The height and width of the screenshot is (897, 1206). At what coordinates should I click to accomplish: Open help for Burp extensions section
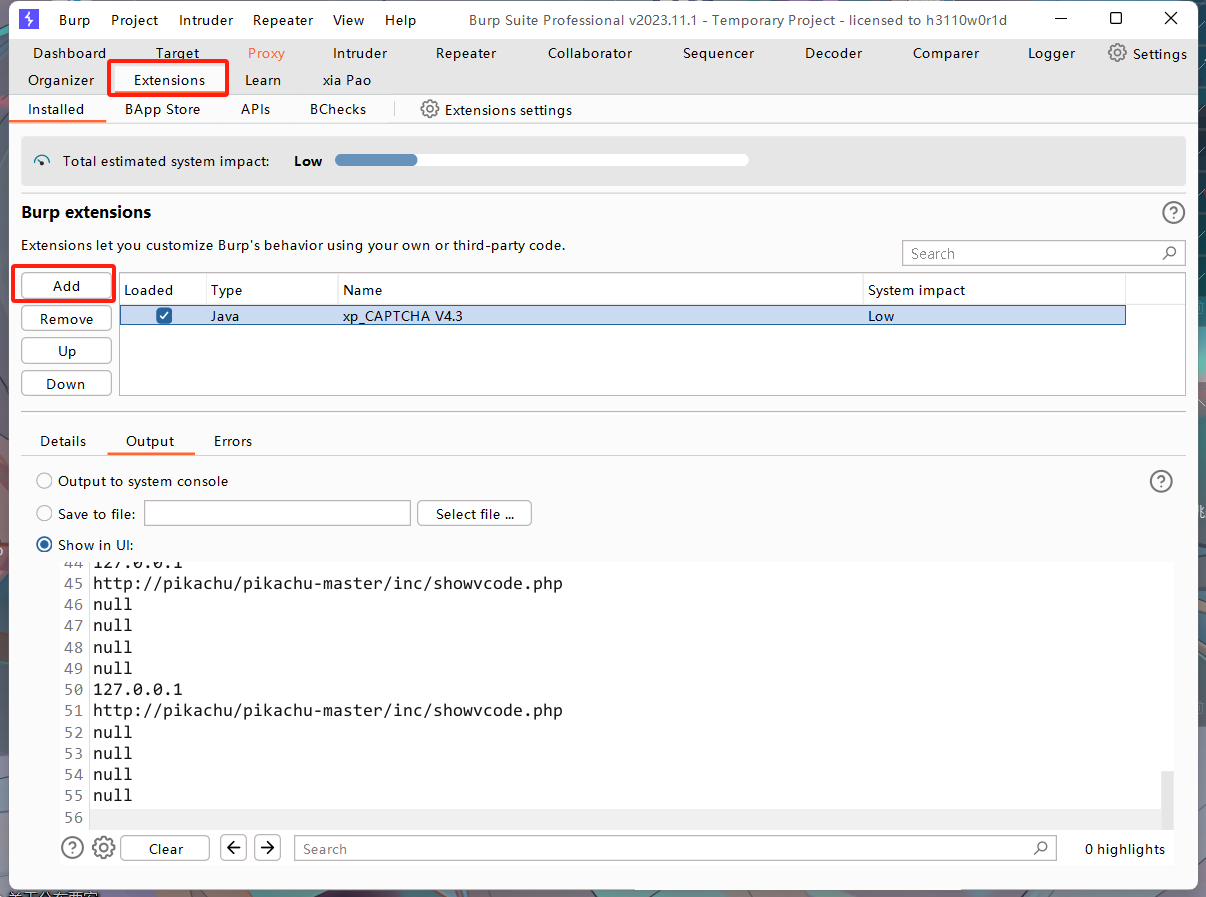click(1173, 212)
